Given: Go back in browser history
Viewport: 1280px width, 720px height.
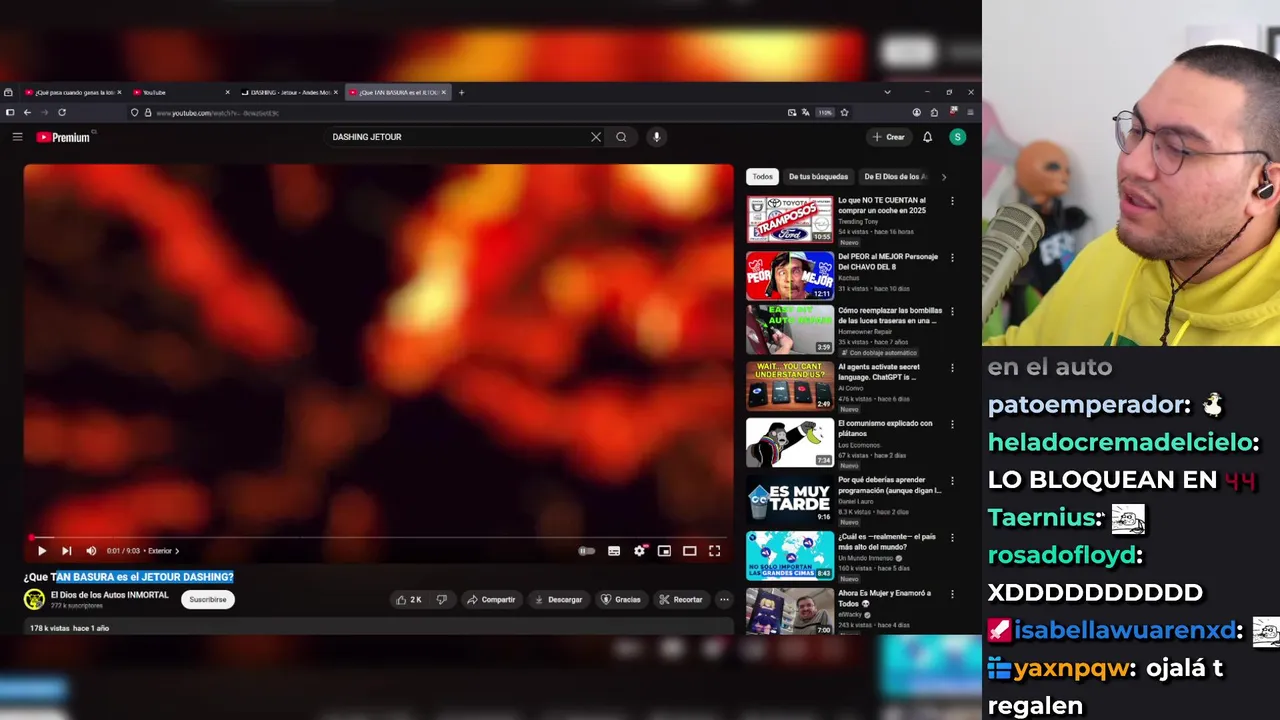Looking at the screenshot, I should coord(27,113).
